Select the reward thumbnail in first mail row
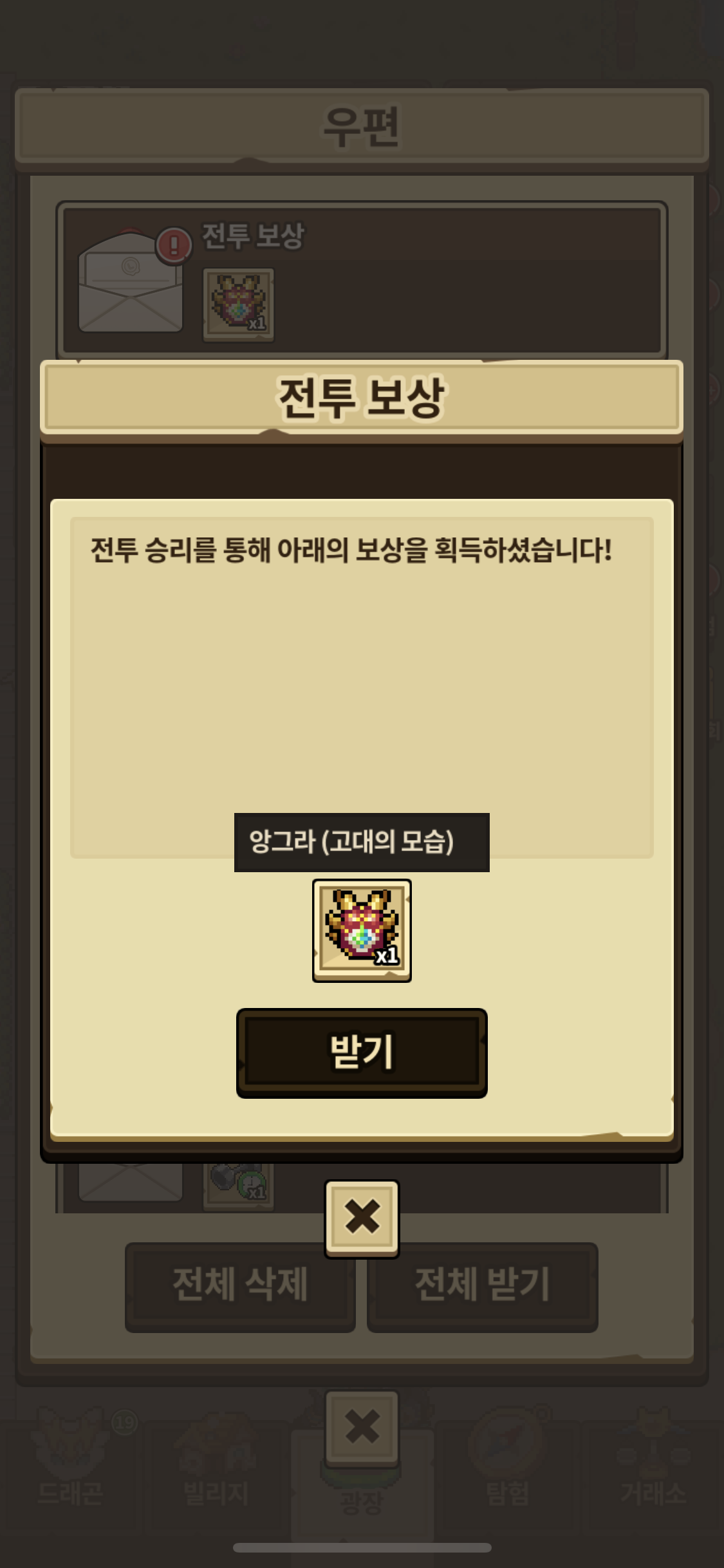This screenshot has width=724, height=1568. pos(239,305)
